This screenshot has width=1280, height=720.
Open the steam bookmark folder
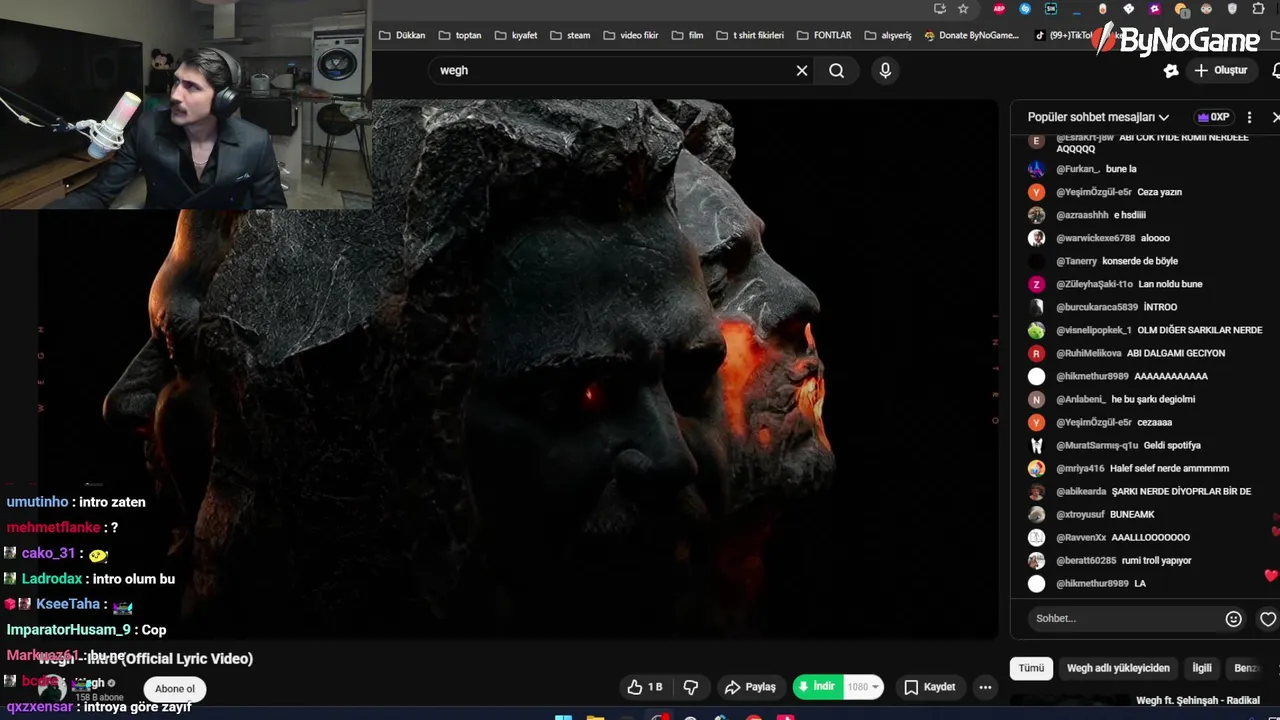[x=570, y=35]
